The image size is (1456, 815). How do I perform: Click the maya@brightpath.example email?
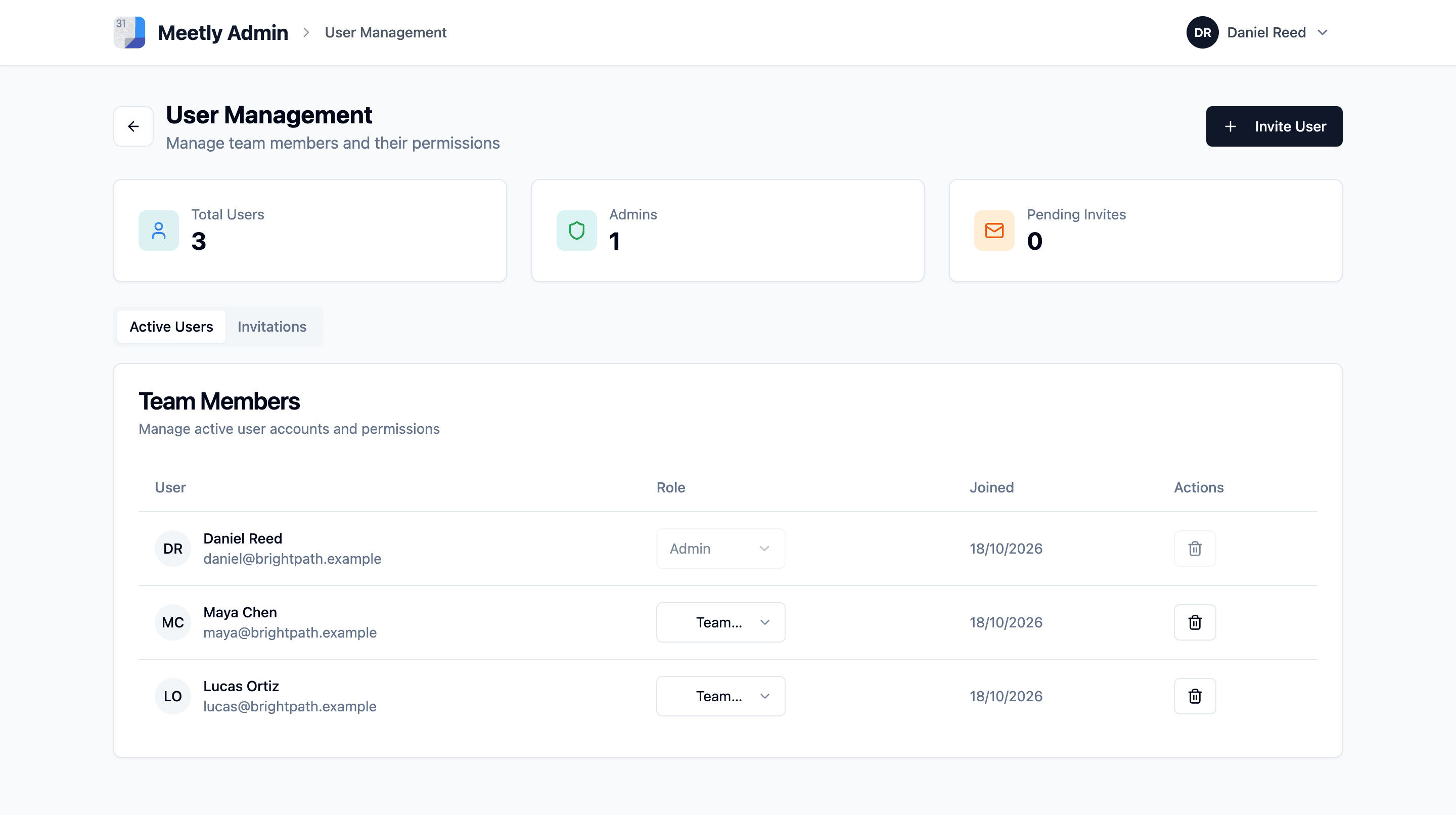[290, 632]
